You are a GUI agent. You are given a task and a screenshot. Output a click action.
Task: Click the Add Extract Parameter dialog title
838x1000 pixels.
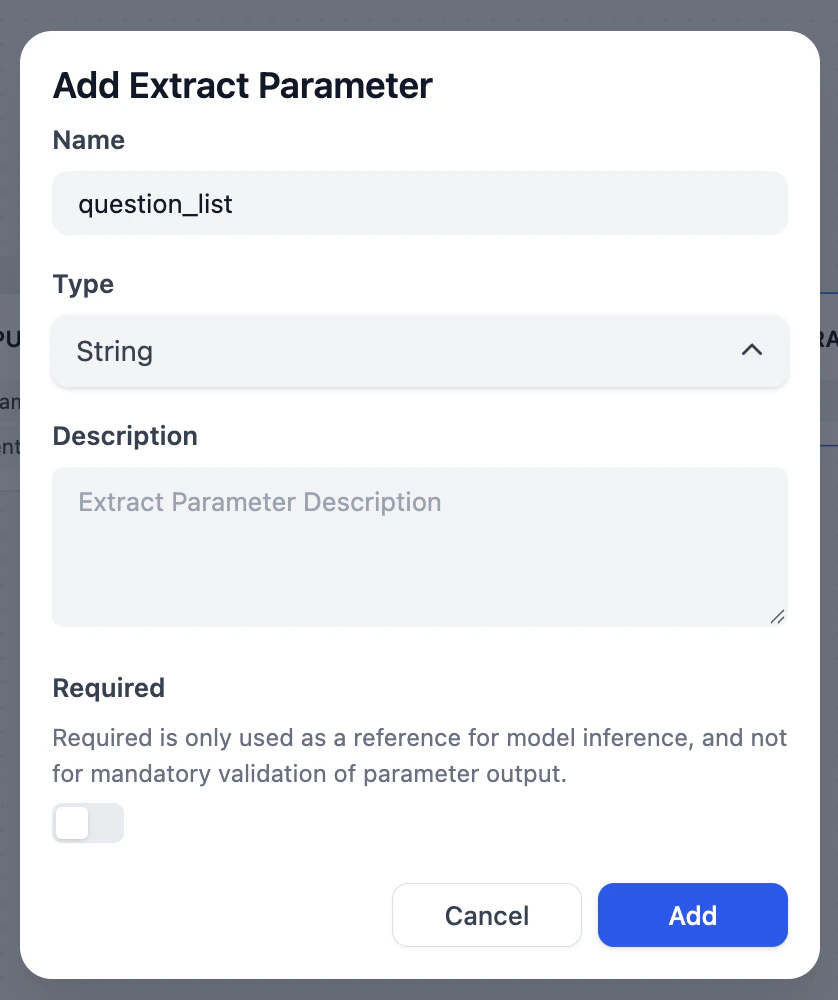tap(242, 86)
